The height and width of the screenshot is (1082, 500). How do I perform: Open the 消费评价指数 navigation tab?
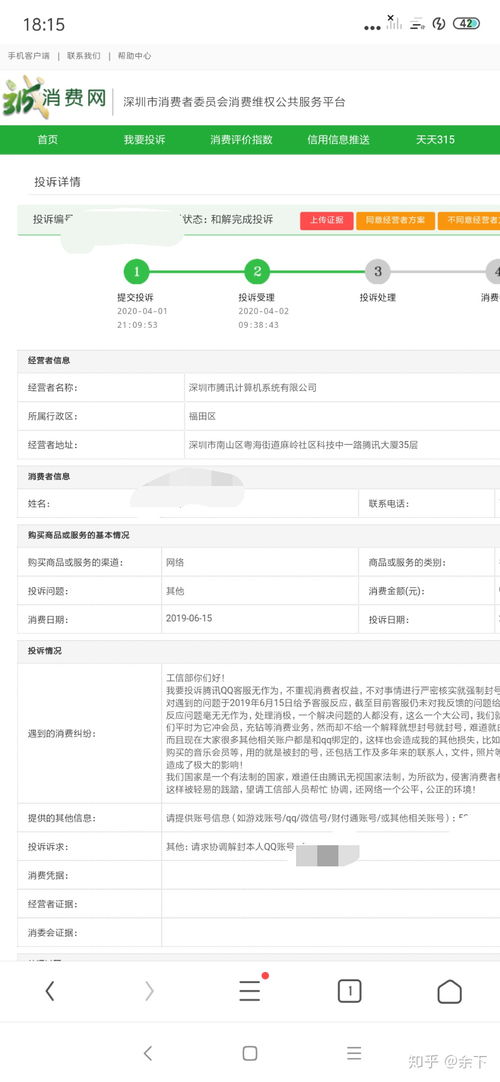click(x=241, y=139)
